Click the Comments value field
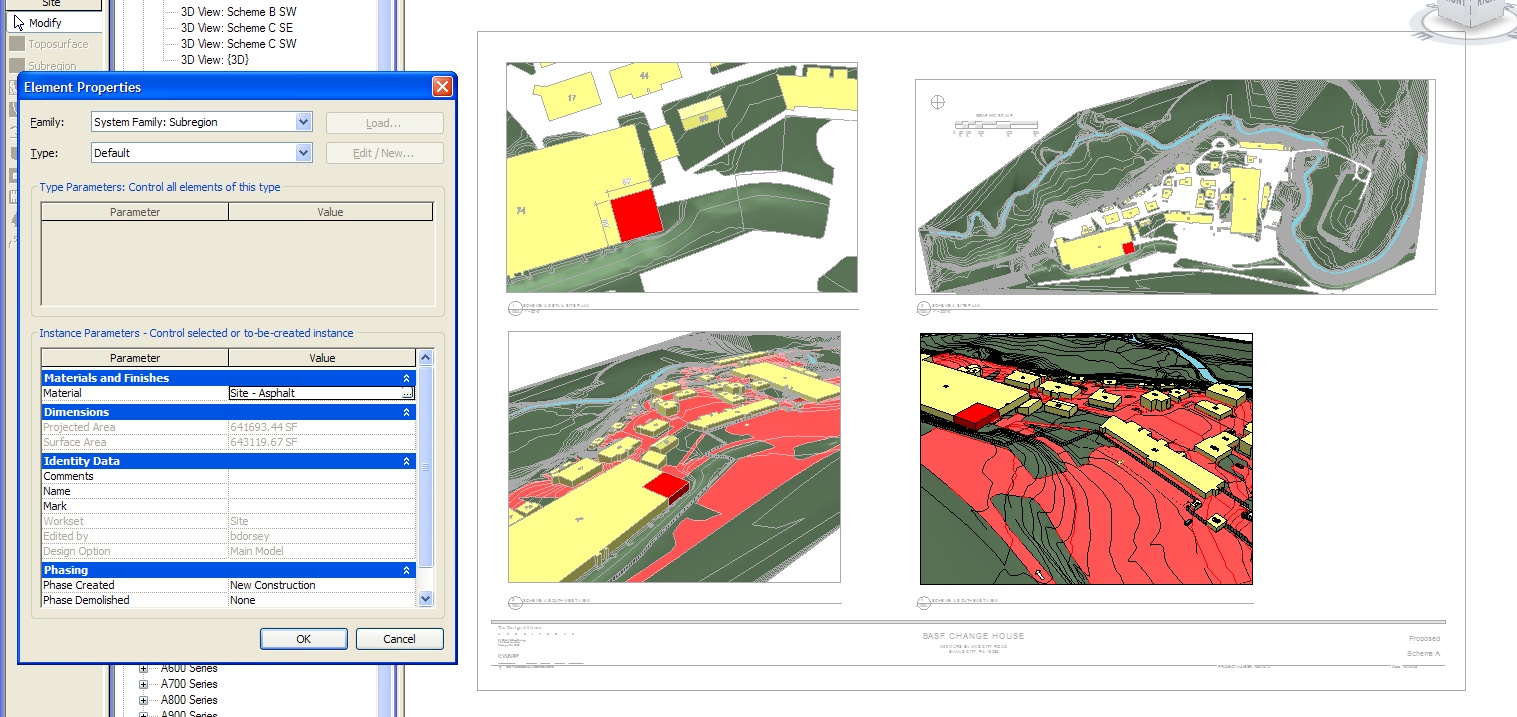Screen dimensions: 1517x717 [321, 476]
